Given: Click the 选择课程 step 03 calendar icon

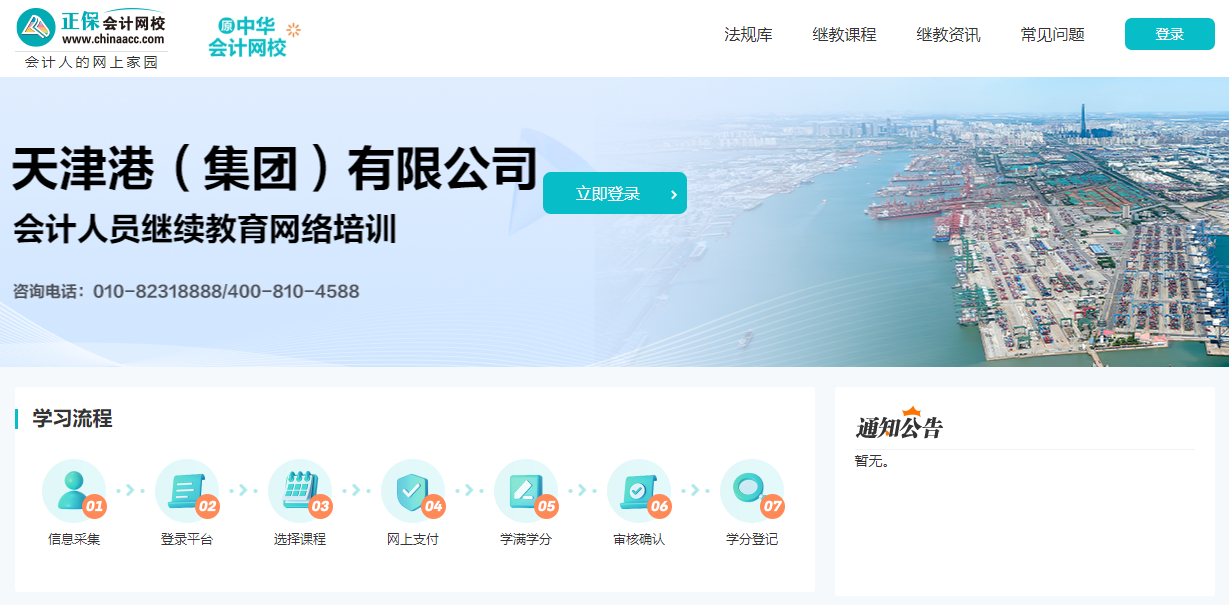Looking at the screenshot, I should [x=300, y=491].
